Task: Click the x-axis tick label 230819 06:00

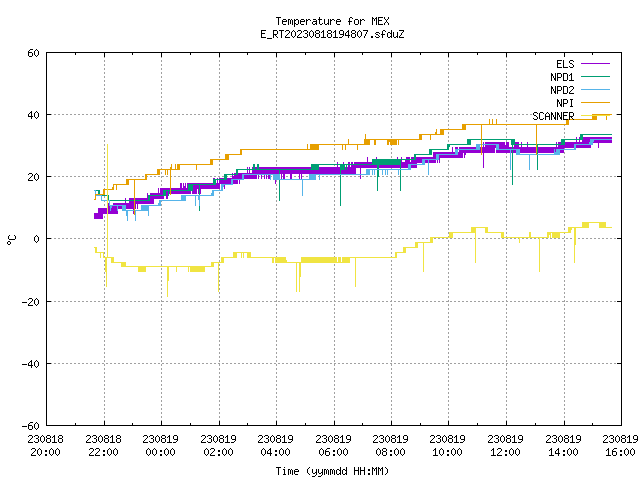Action: pos(333,446)
